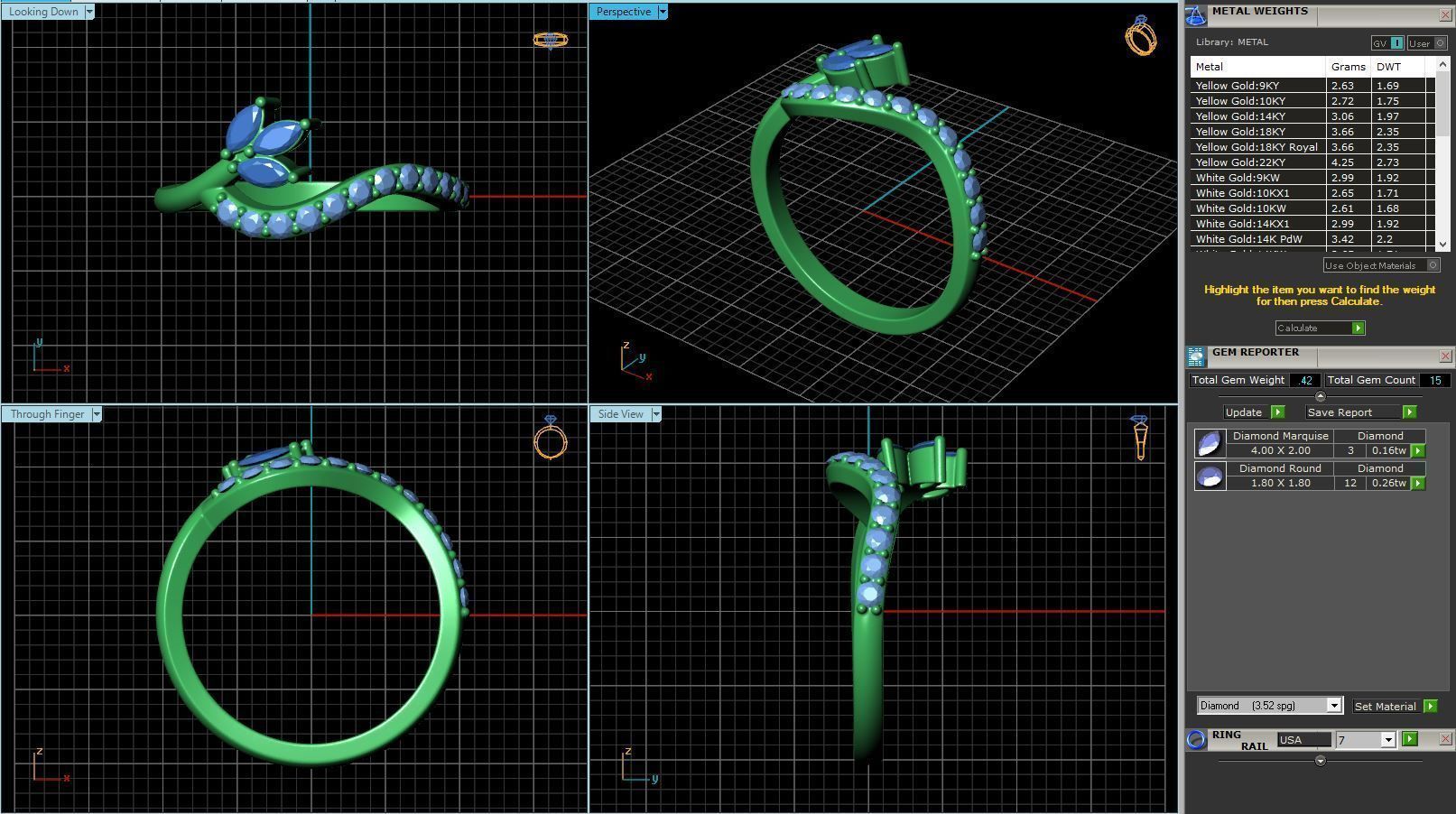
Task: Click the Metal Weights panel scale icon
Action: [1196, 15]
